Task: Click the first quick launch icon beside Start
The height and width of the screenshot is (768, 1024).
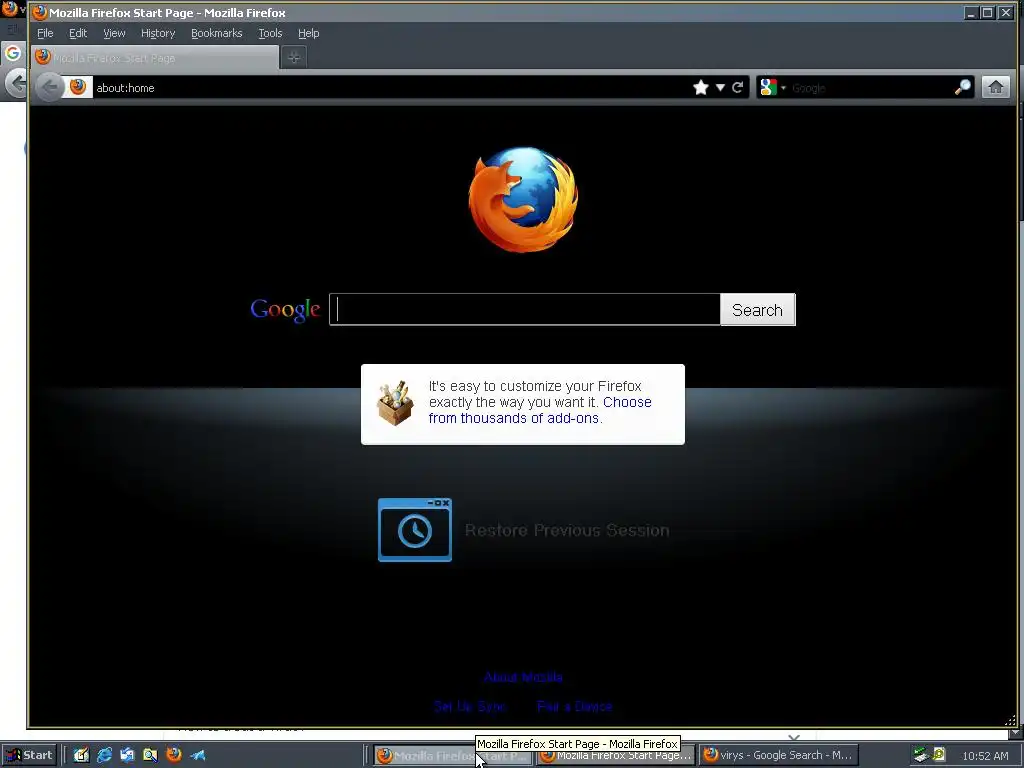Action: point(81,755)
